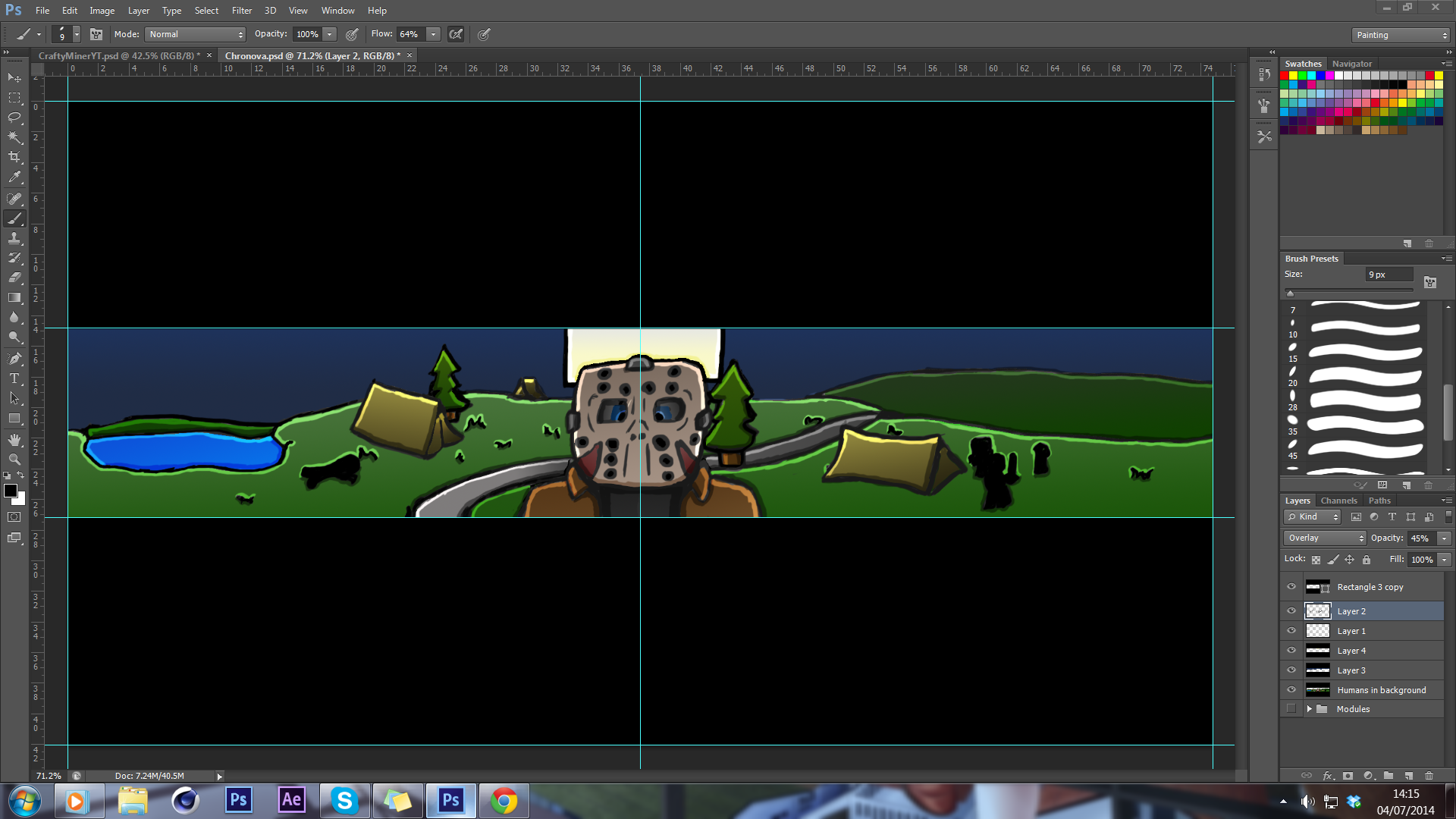Screen dimensions: 1456x819
Task: Select the Zoom tool
Action: tap(14, 460)
